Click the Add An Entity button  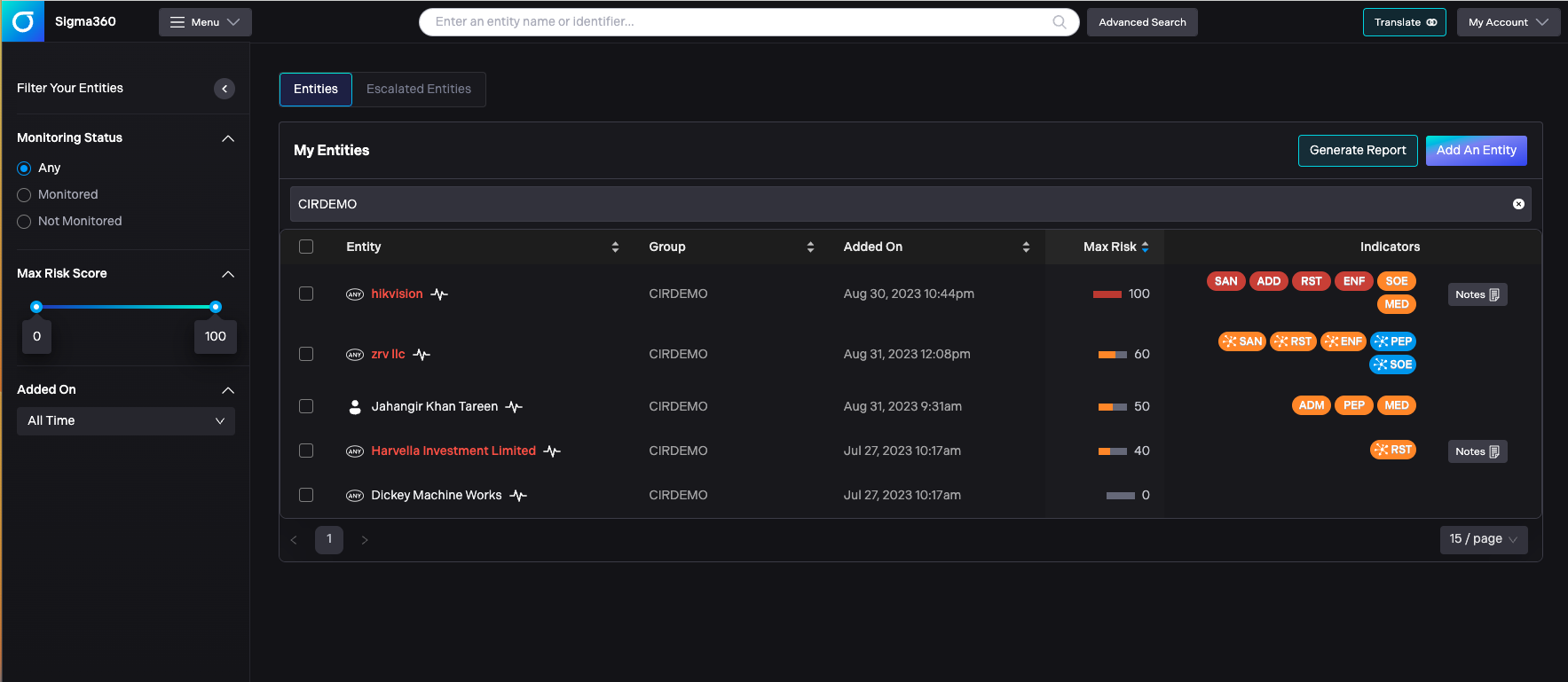tap(1477, 151)
